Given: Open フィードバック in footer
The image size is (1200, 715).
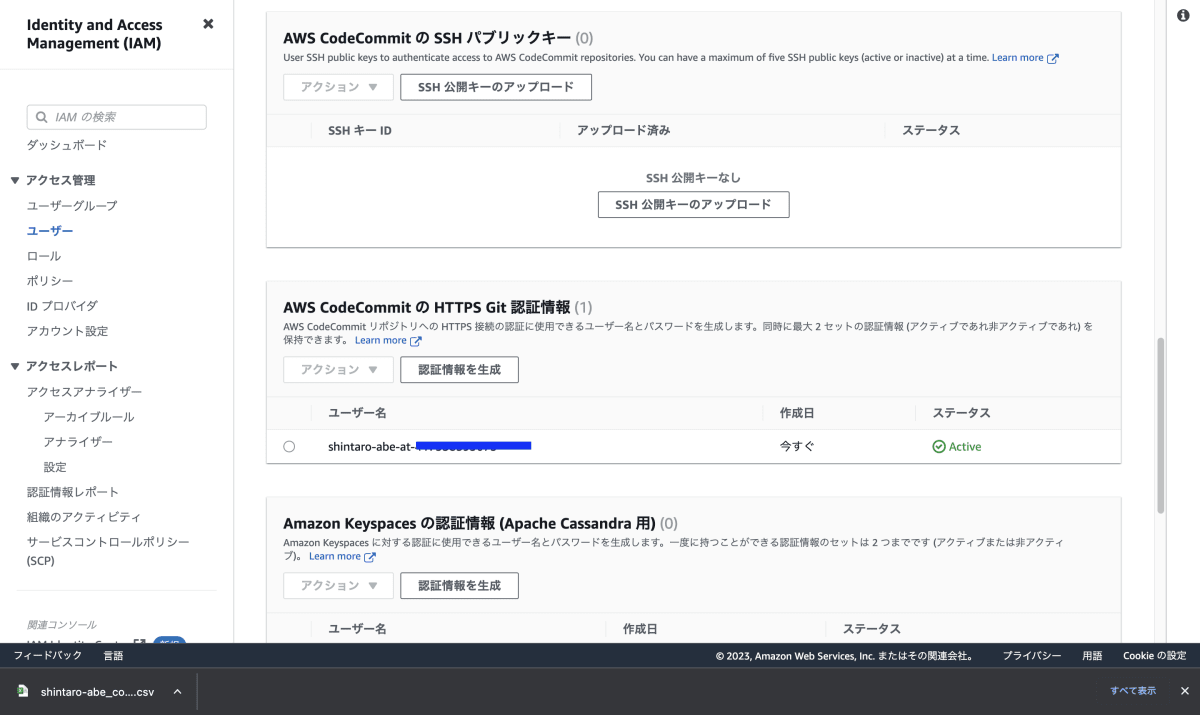Looking at the screenshot, I should [48, 656].
